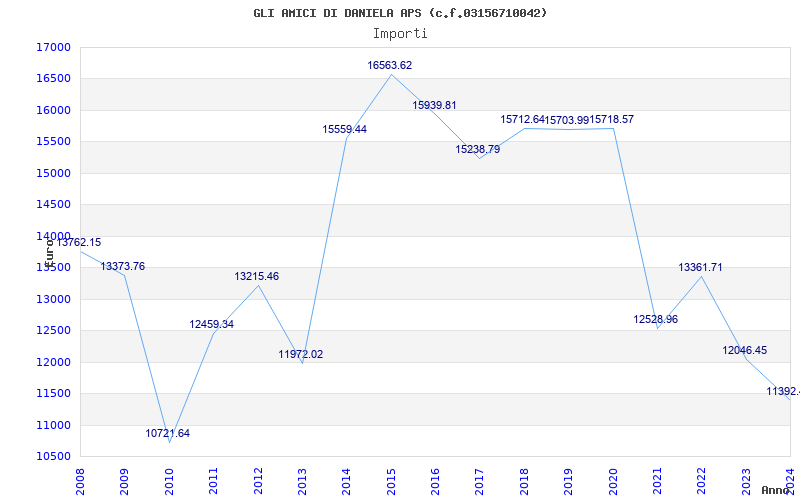Click the y-axis tick 16000
800x500 pixels.
point(53,110)
